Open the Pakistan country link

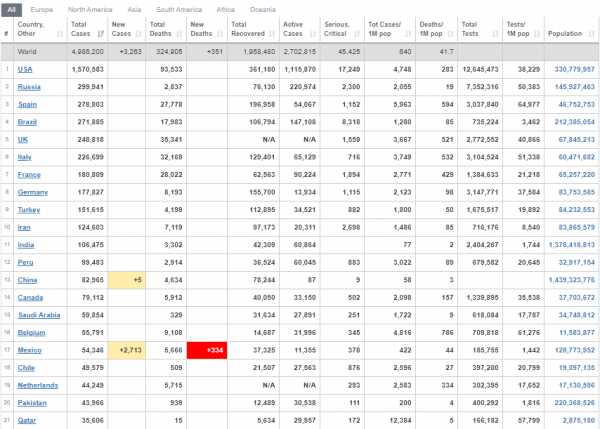point(32,403)
